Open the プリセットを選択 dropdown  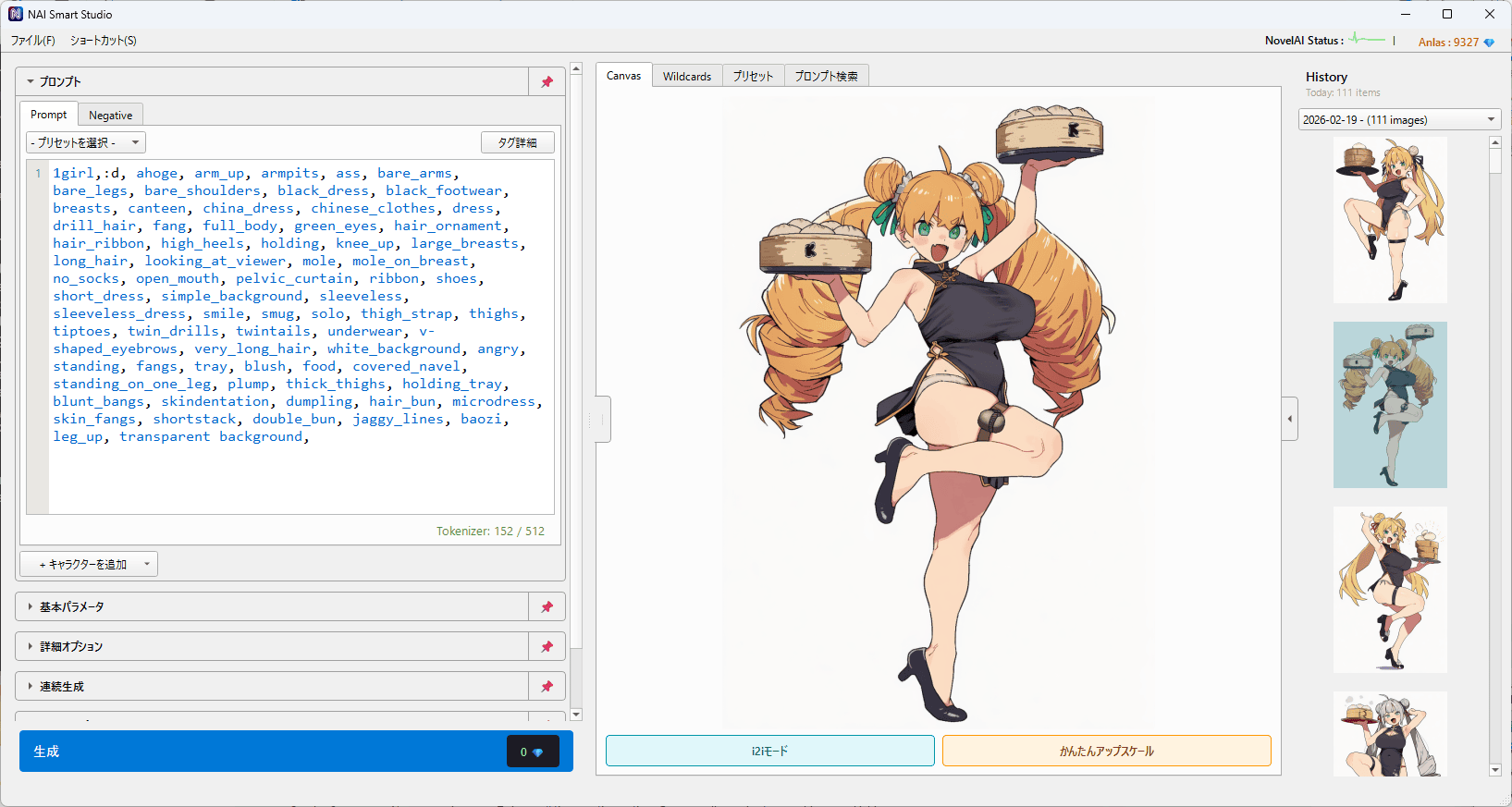tap(86, 142)
